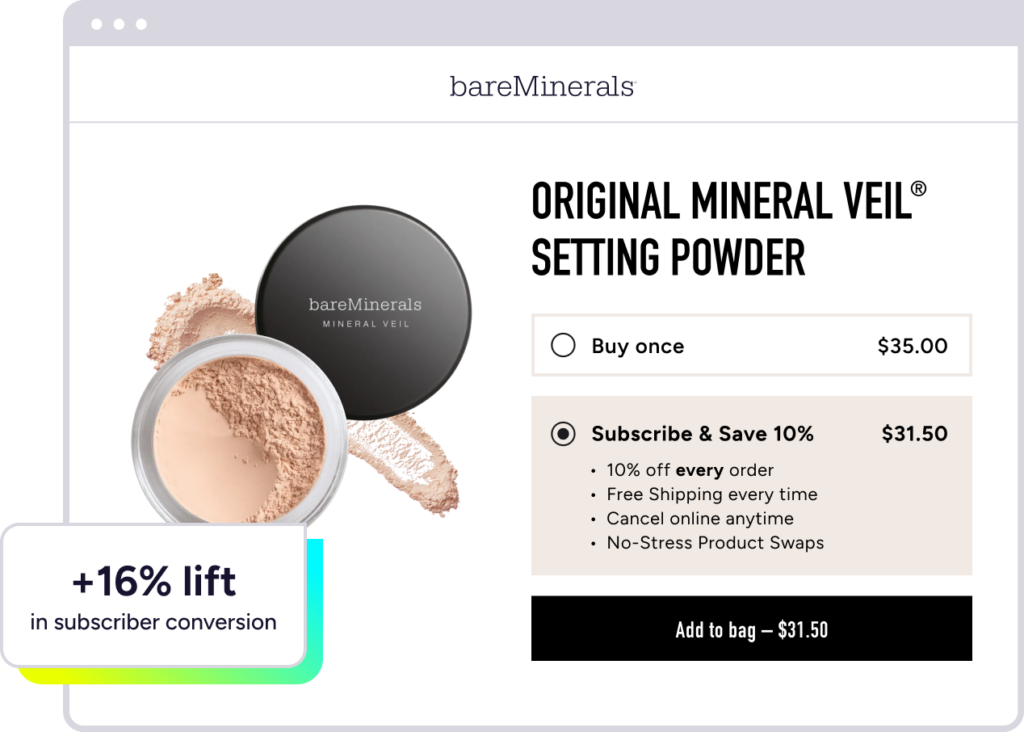Click the "10% off every order" benefit
1024x732 pixels.
pos(690,470)
